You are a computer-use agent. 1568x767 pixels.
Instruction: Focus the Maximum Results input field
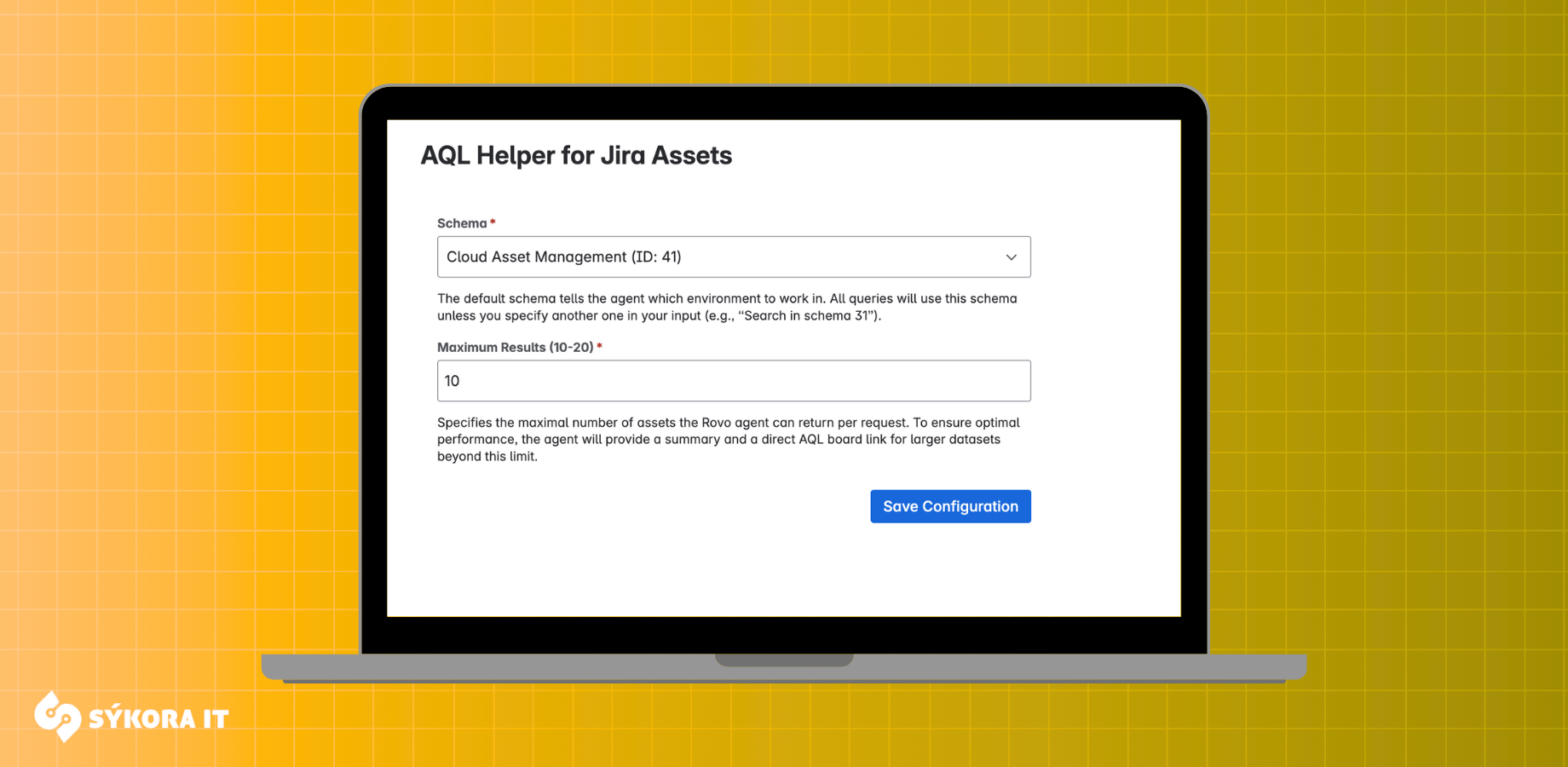pos(734,381)
